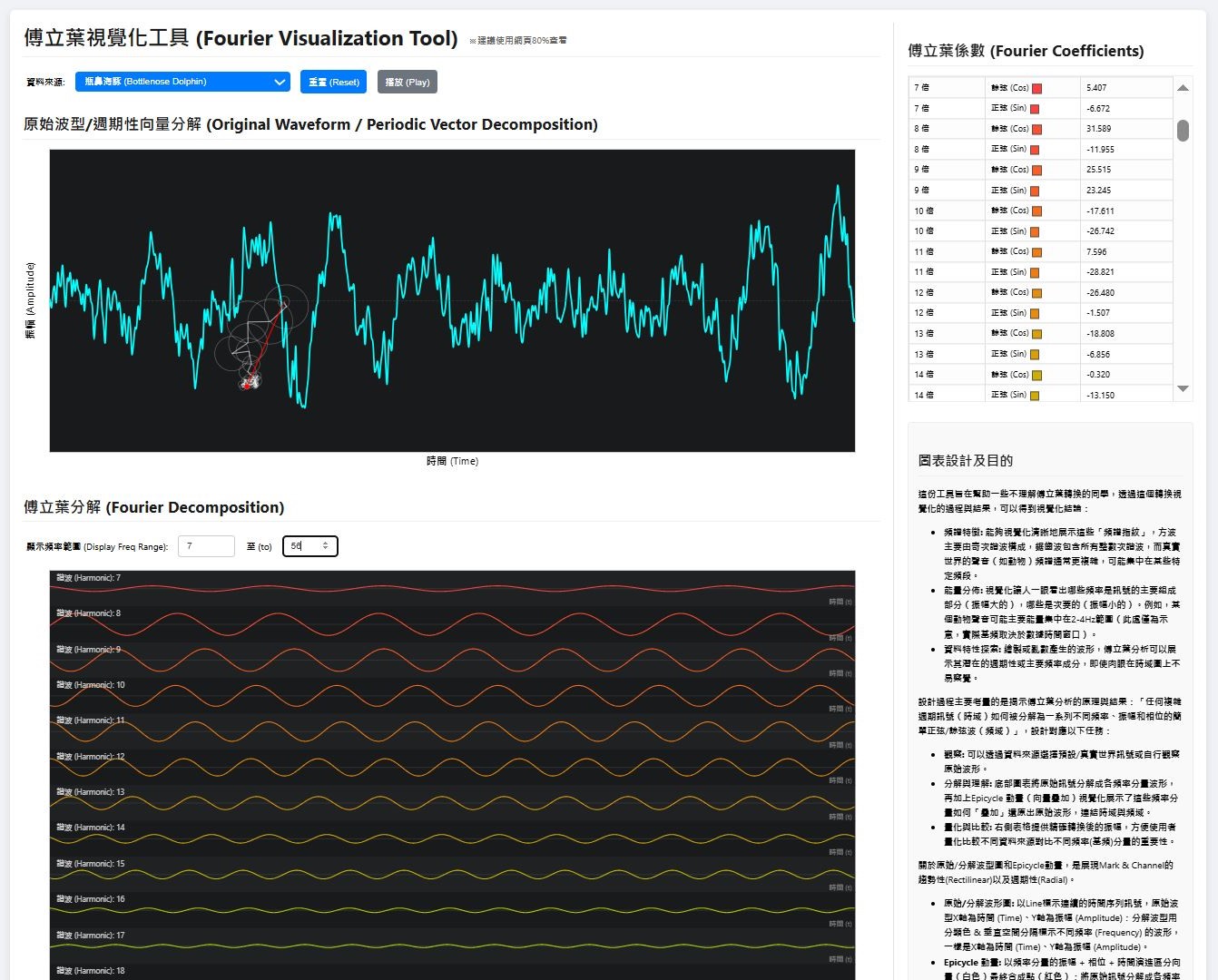Click the 12 Sin color swatch
Screen dimensions: 1218x980
click(1034, 314)
